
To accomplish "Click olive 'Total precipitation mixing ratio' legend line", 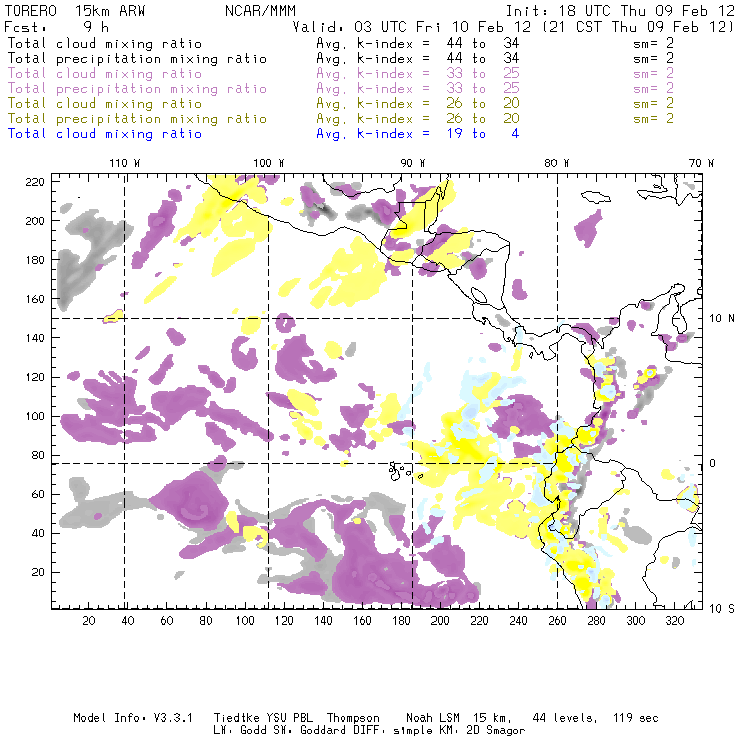I will [137, 119].
